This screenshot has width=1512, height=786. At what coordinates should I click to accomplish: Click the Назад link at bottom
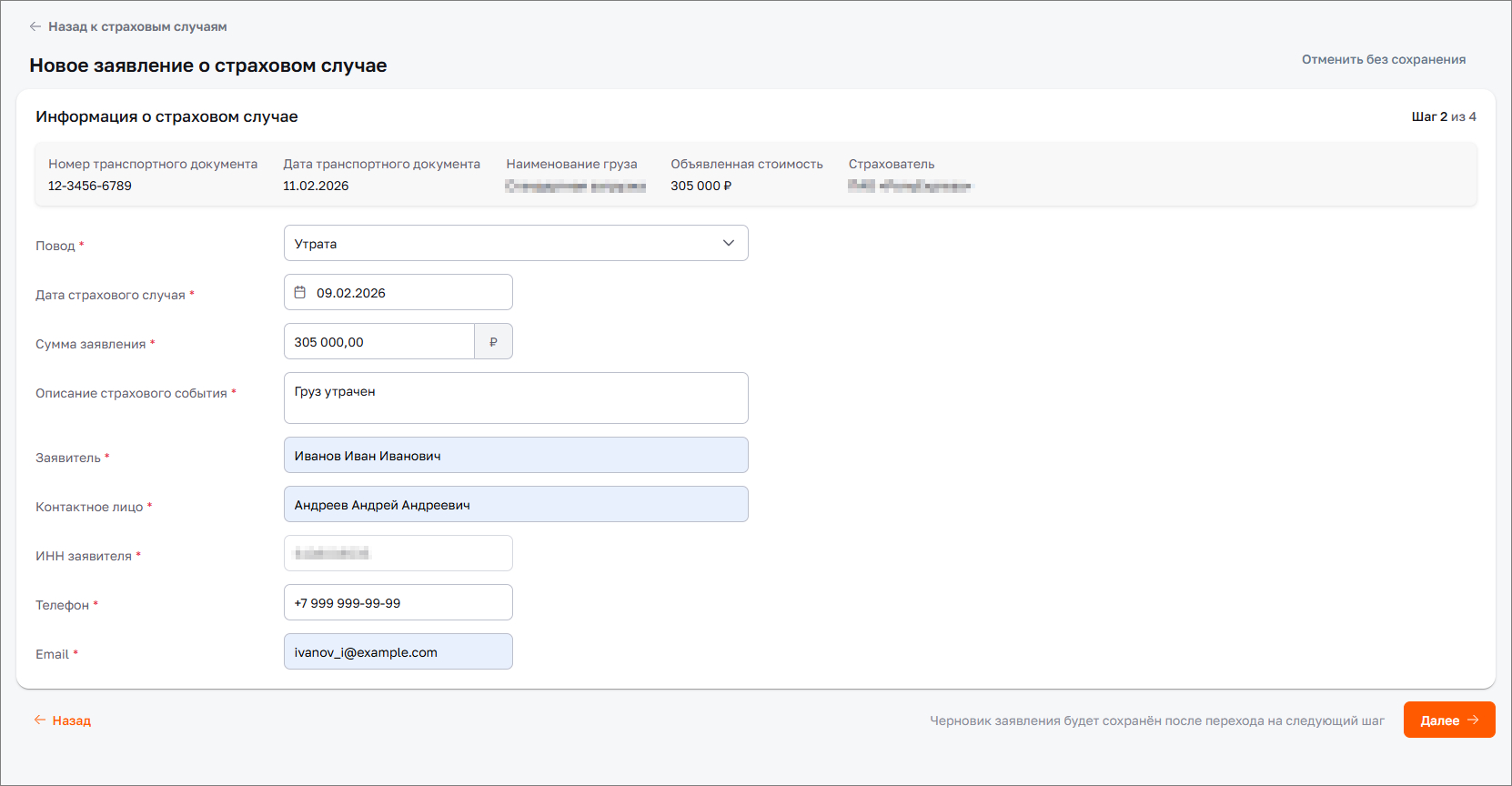pos(63,720)
